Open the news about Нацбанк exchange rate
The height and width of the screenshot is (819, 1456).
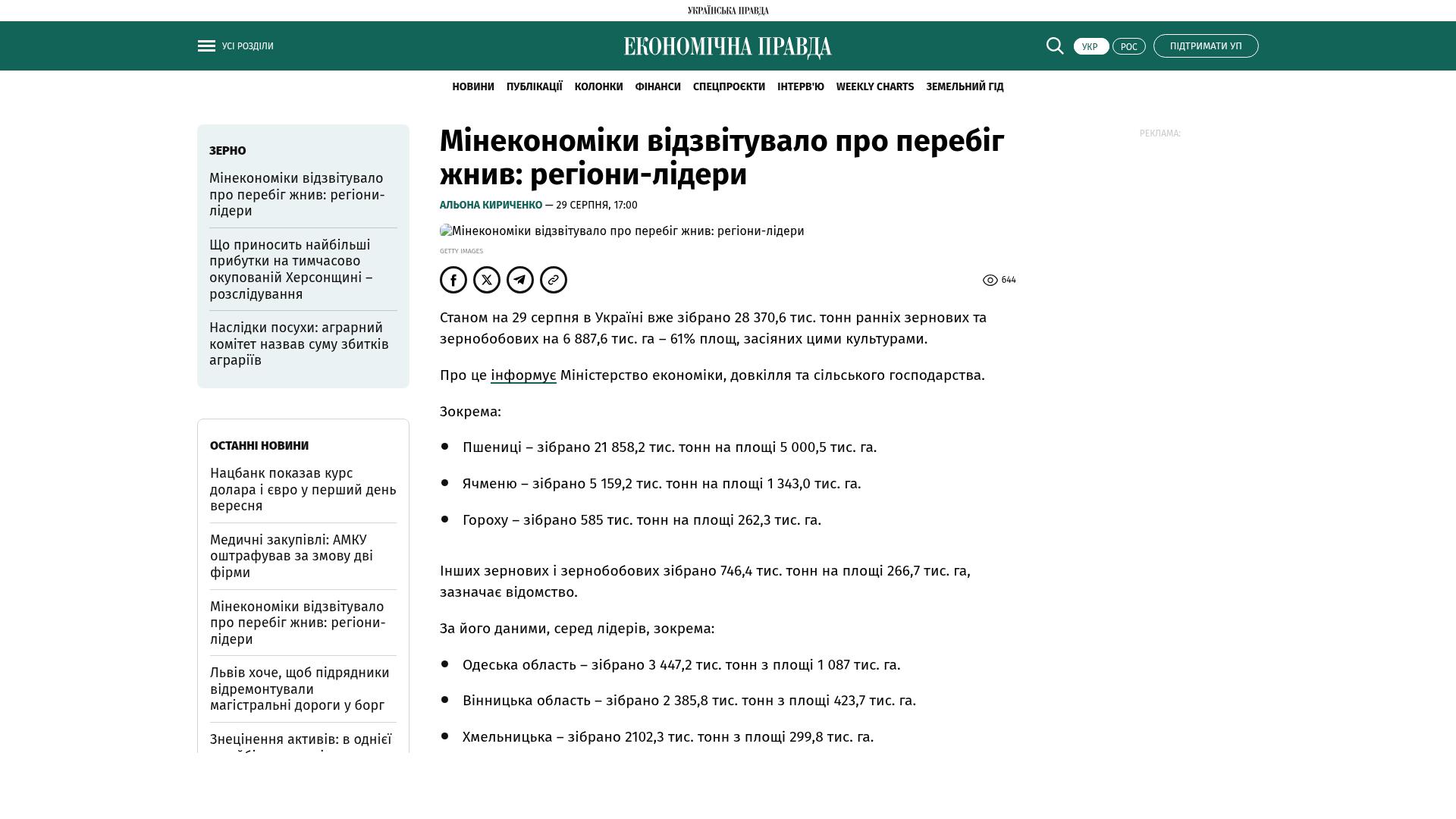pos(303,489)
